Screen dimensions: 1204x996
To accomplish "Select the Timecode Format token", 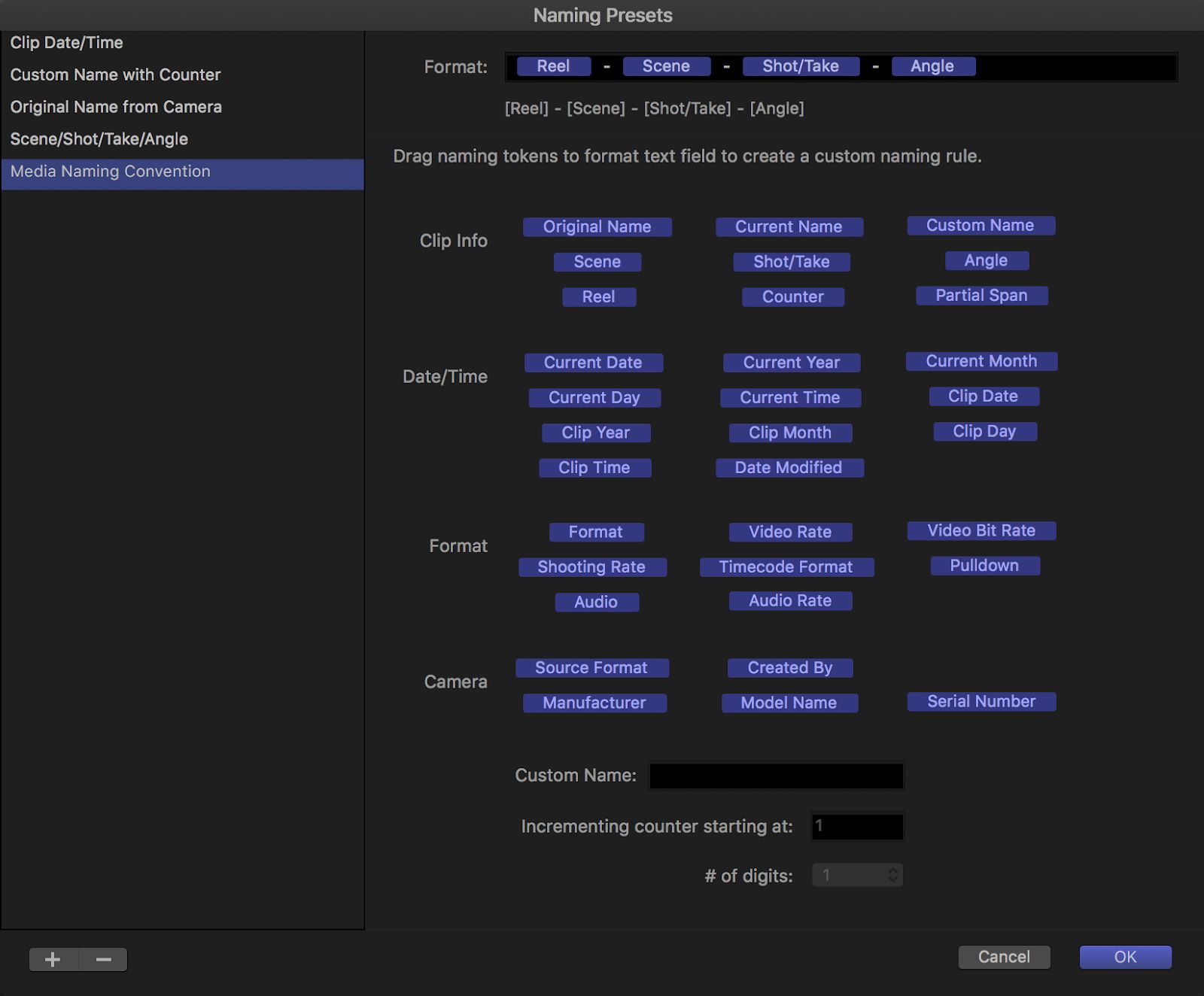I will coord(786,567).
